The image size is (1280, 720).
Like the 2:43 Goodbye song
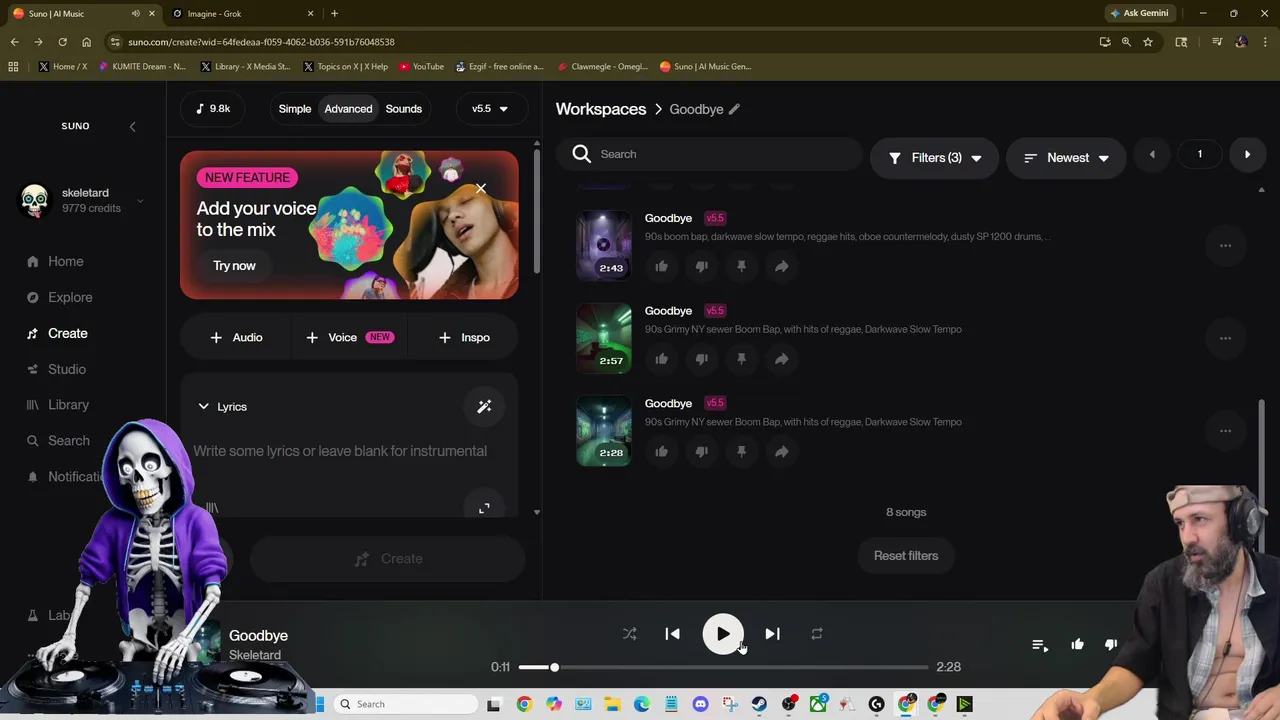661,266
